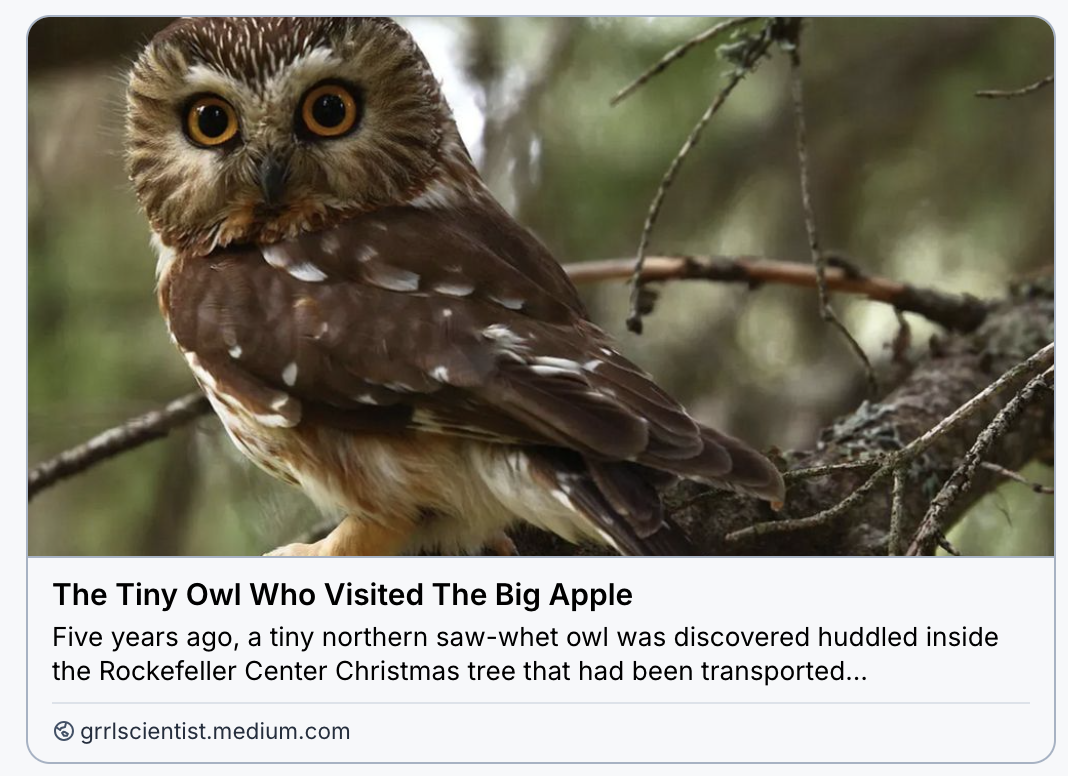Click 'Rockefeller Center' in the description

click(214, 671)
